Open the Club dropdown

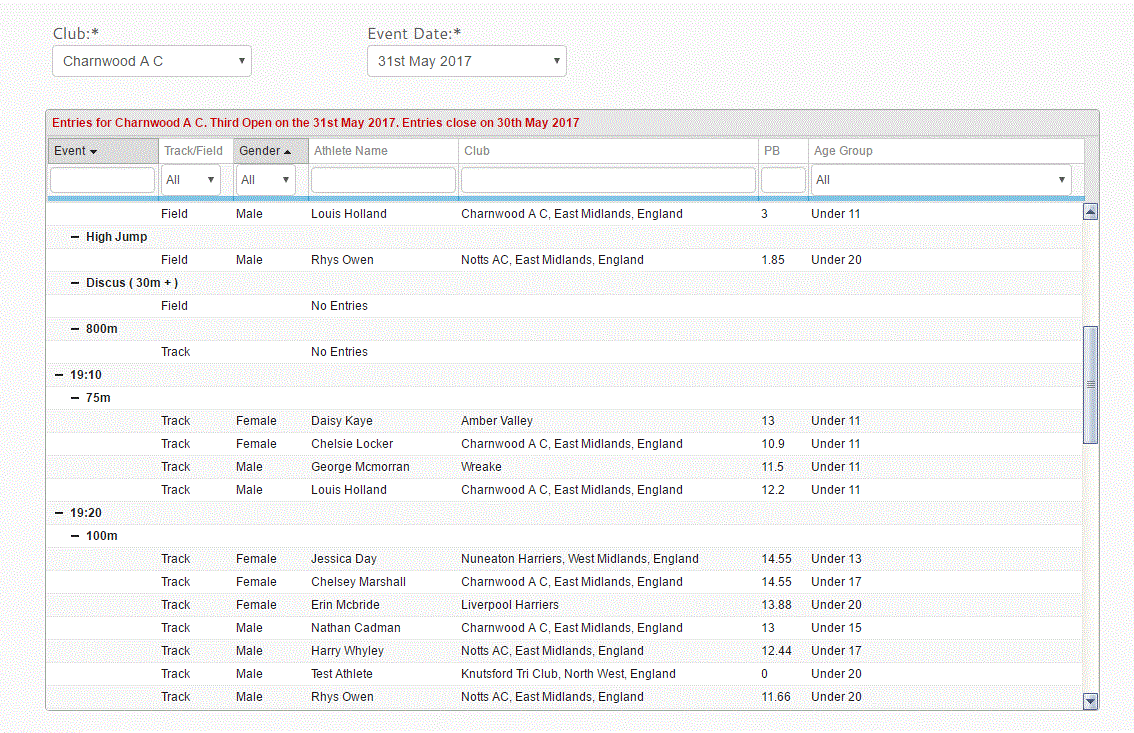[x=152, y=61]
